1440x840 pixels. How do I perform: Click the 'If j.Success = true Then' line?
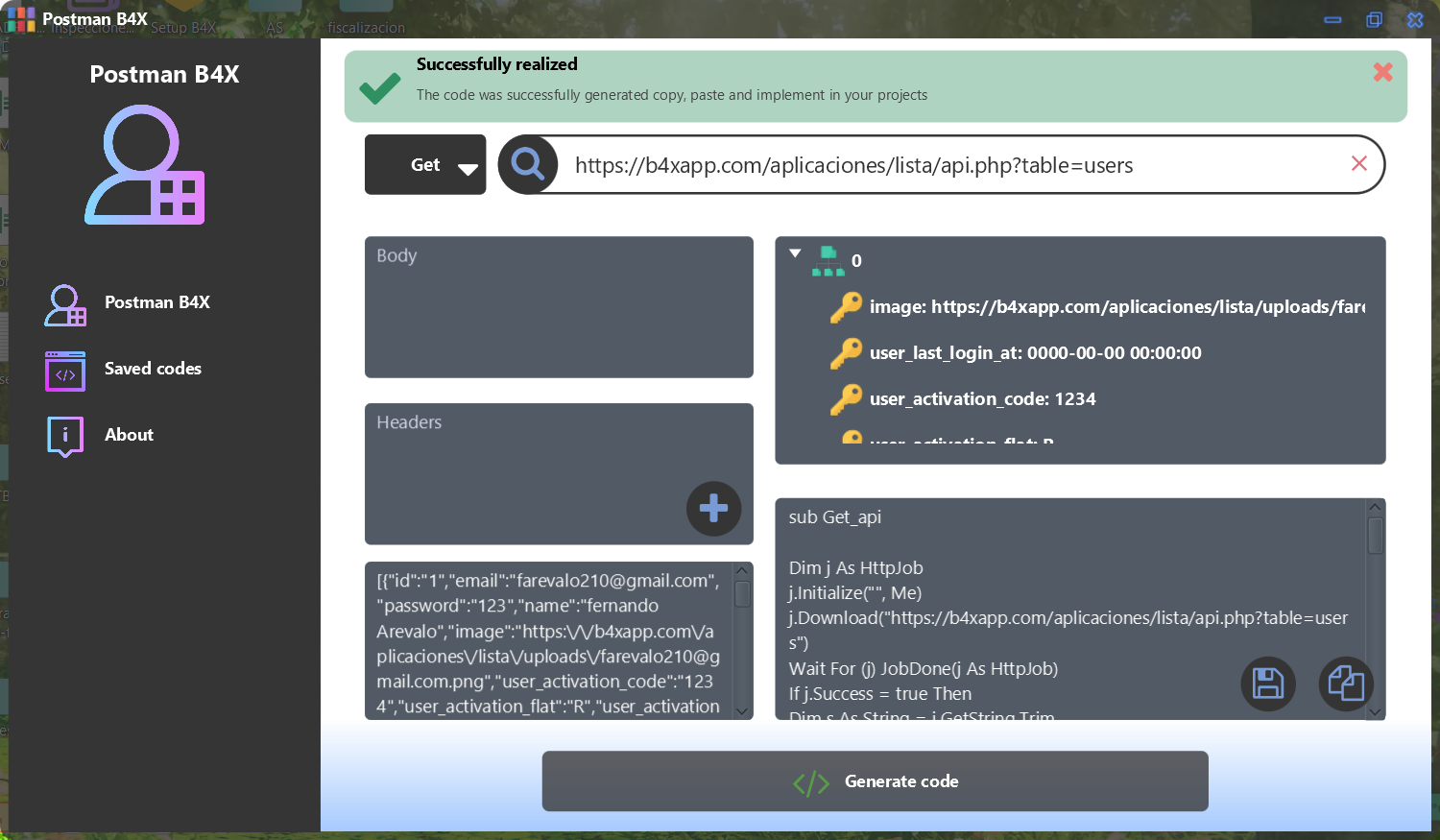[880, 694]
